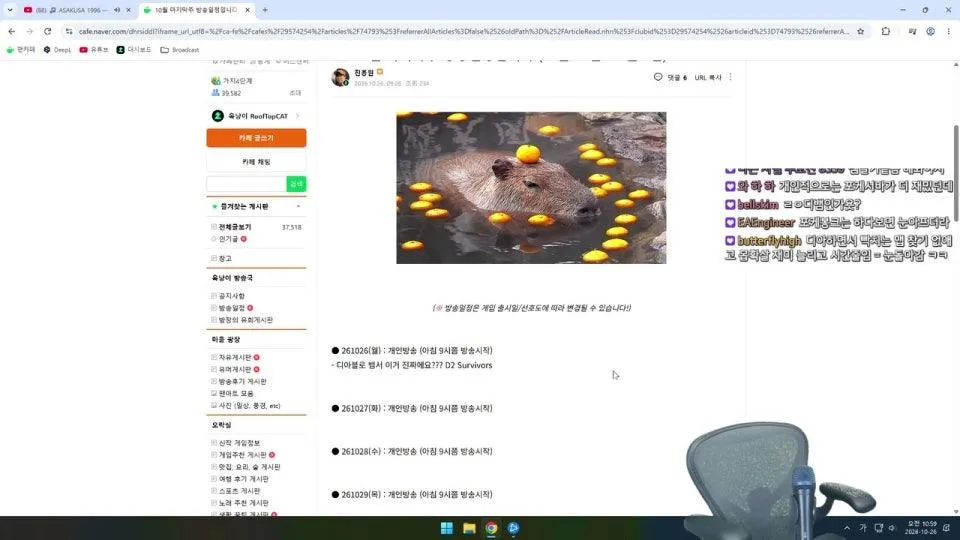This screenshot has height=540, width=960.
Task: Open Chrome from the taskbar
Action: pos(492,528)
